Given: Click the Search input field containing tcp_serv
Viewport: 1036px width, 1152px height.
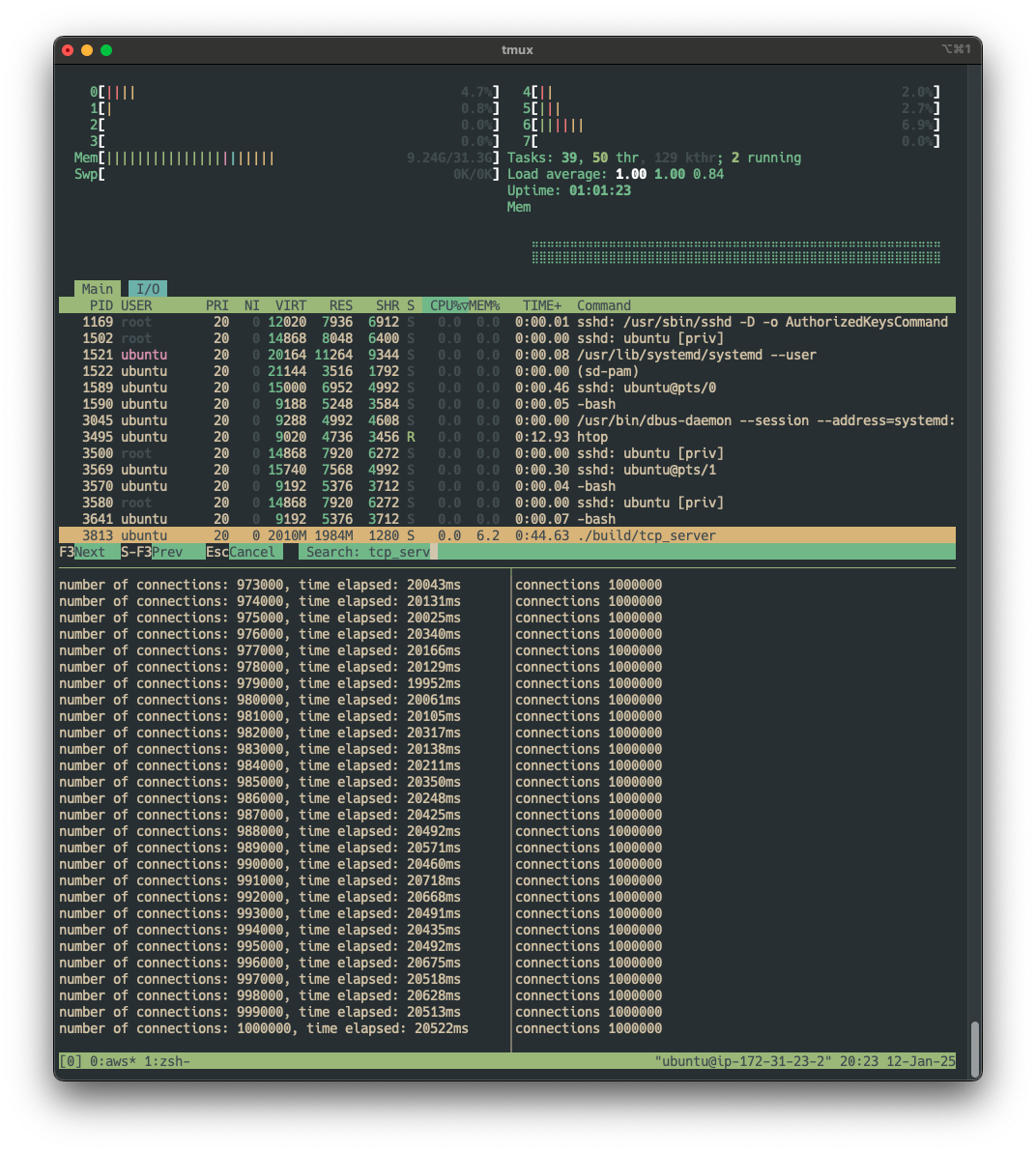Looking at the screenshot, I should click(398, 552).
